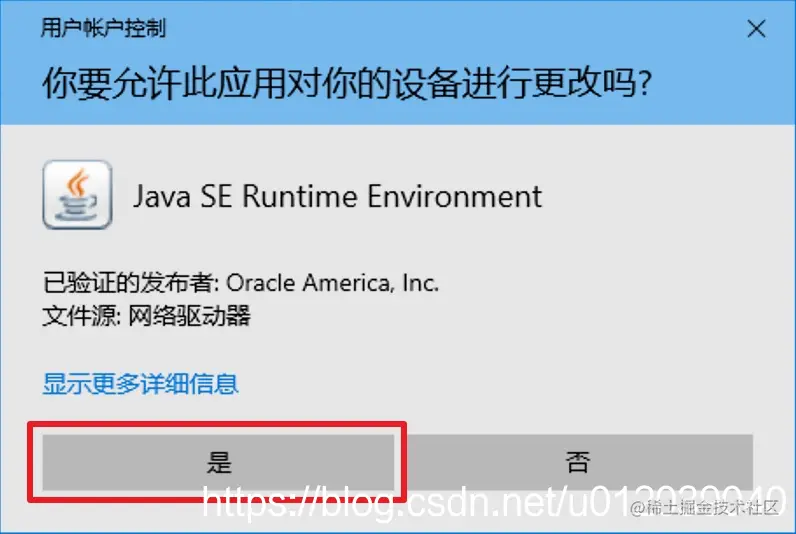The height and width of the screenshot is (534, 796).
Task: Open the 显示更多详细信息 link
Action: pos(141,384)
